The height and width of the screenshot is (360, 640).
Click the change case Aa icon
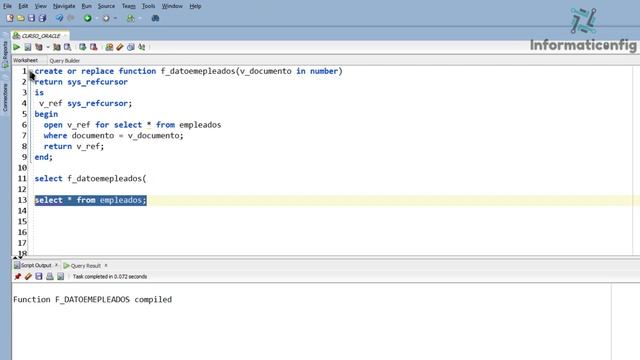pos(142,47)
